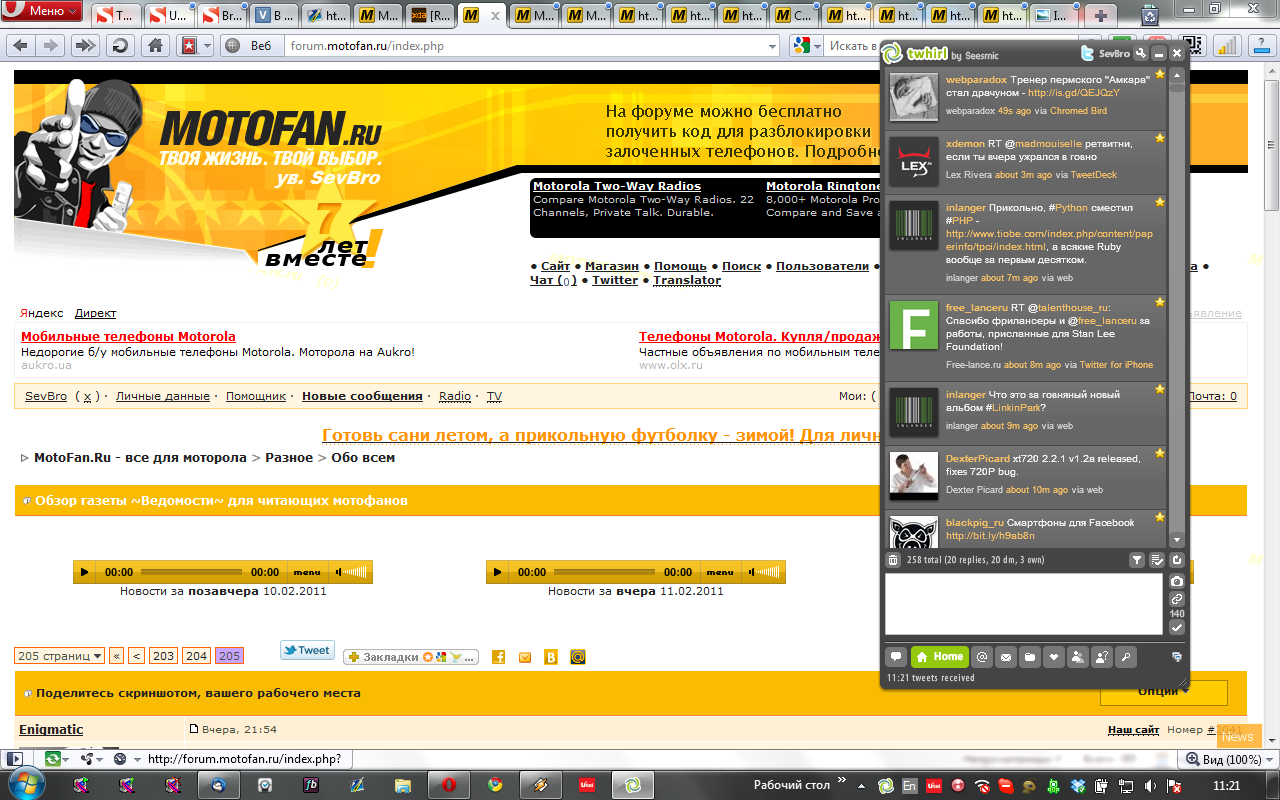
Task: Clear tweets with twhirl trash icon
Action: [894, 560]
